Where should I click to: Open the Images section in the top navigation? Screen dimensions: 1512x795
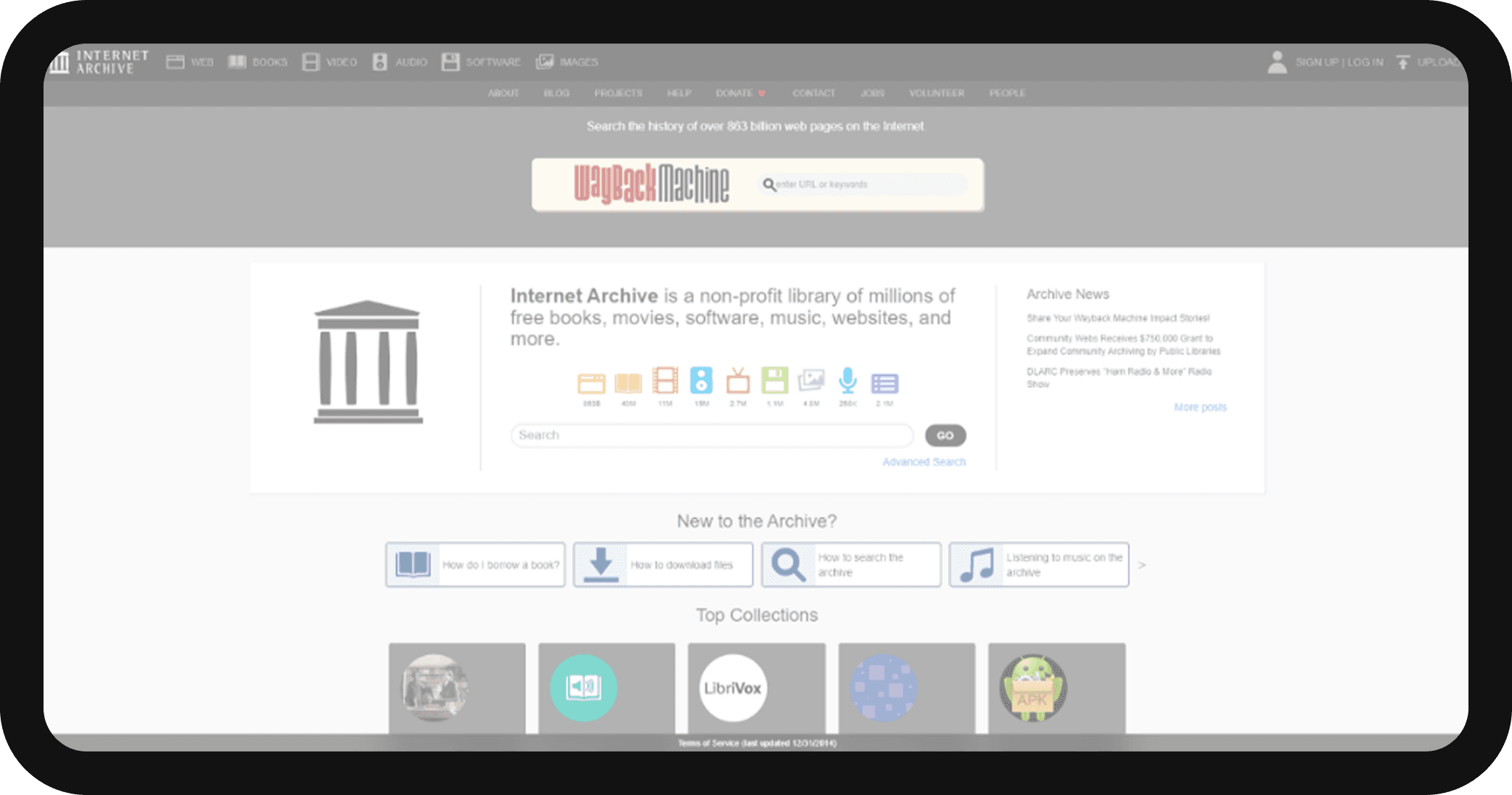click(x=567, y=62)
